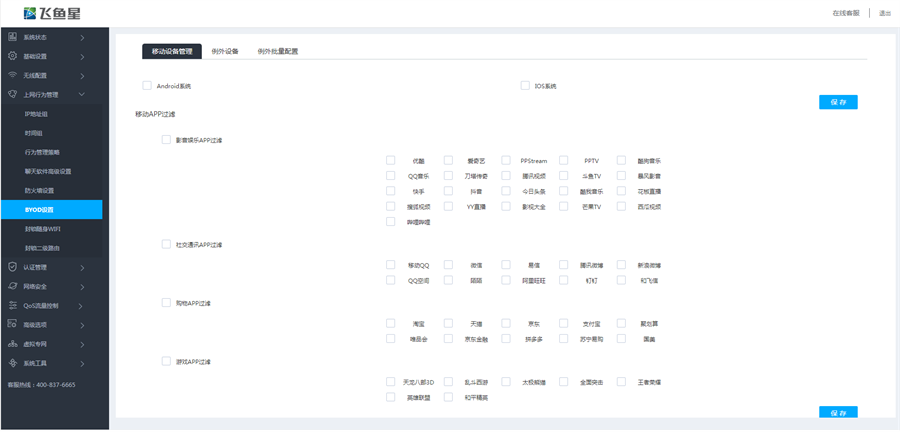The image size is (900, 432).
Task: Click the 在线客服 link
Action: coord(846,13)
